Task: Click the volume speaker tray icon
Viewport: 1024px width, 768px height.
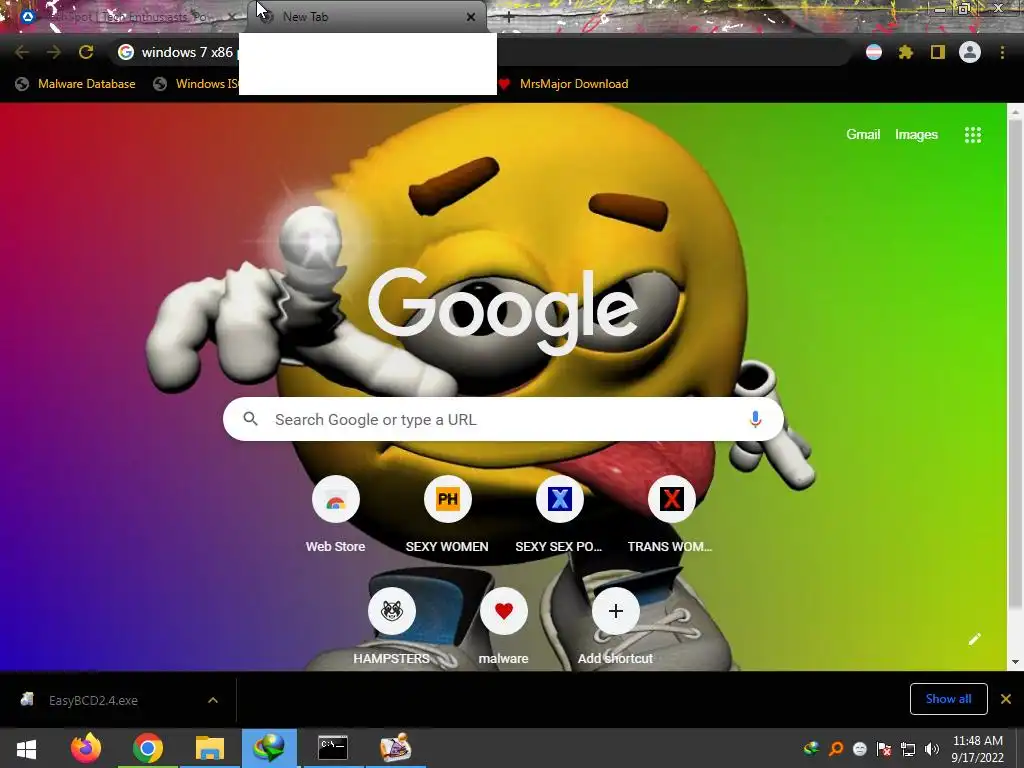Action: (x=931, y=749)
